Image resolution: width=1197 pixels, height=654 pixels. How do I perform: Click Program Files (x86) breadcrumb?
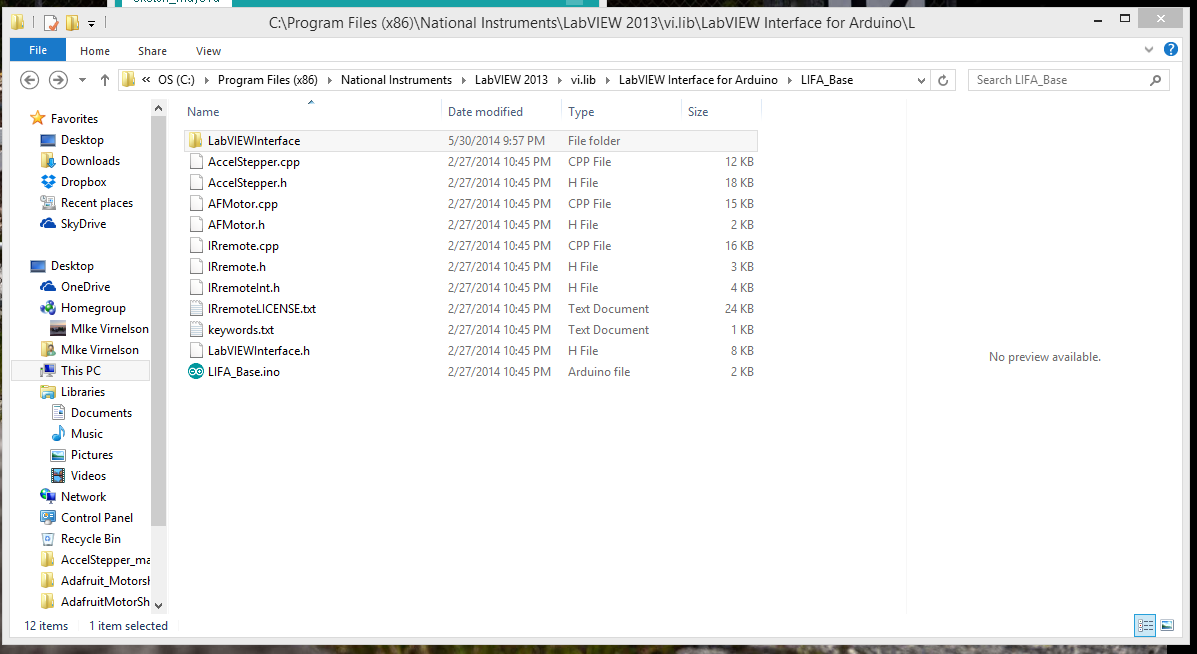pyautogui.click(x=267, y=80)
